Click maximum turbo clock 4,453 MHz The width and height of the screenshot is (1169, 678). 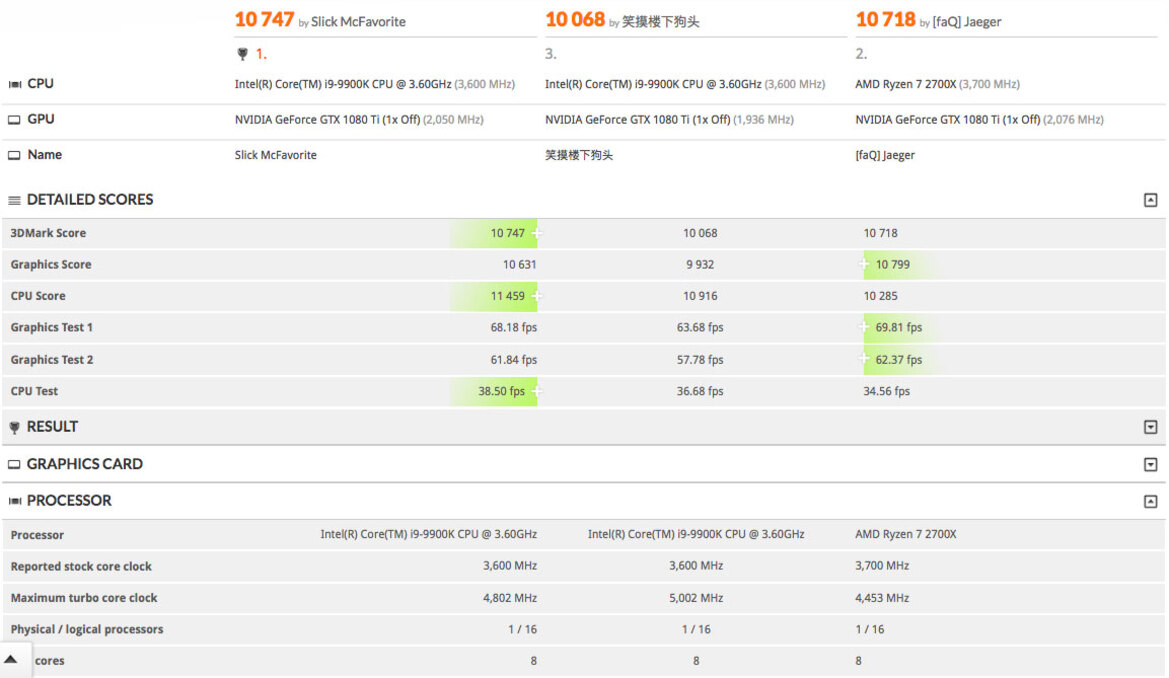(882, 598)
